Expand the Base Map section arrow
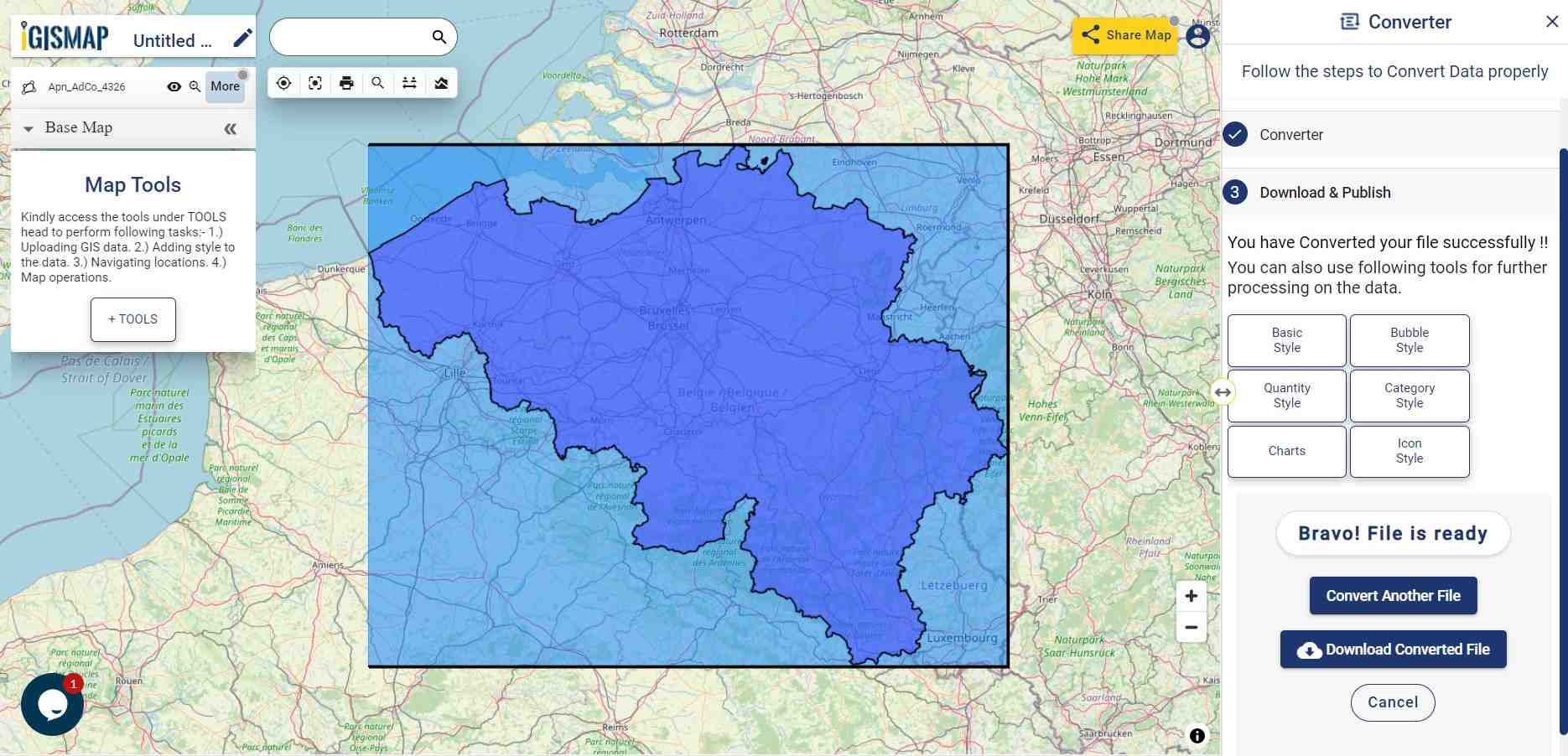 [x=29, y=129]
